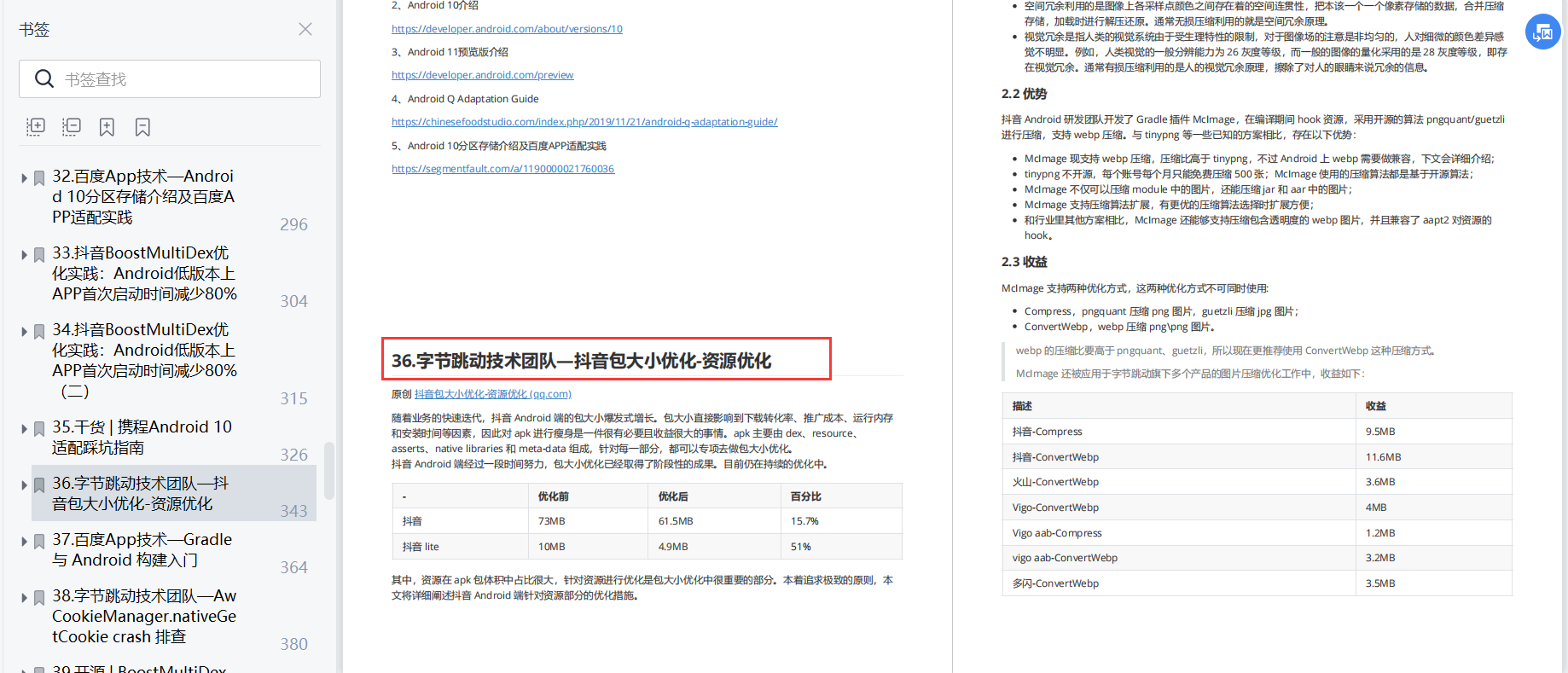This screenshot has width=1568, height=673.
Task: Open bookmark 35.干货 携程Android 10适配踩坑指南
Action: click(x=142, y=437)
